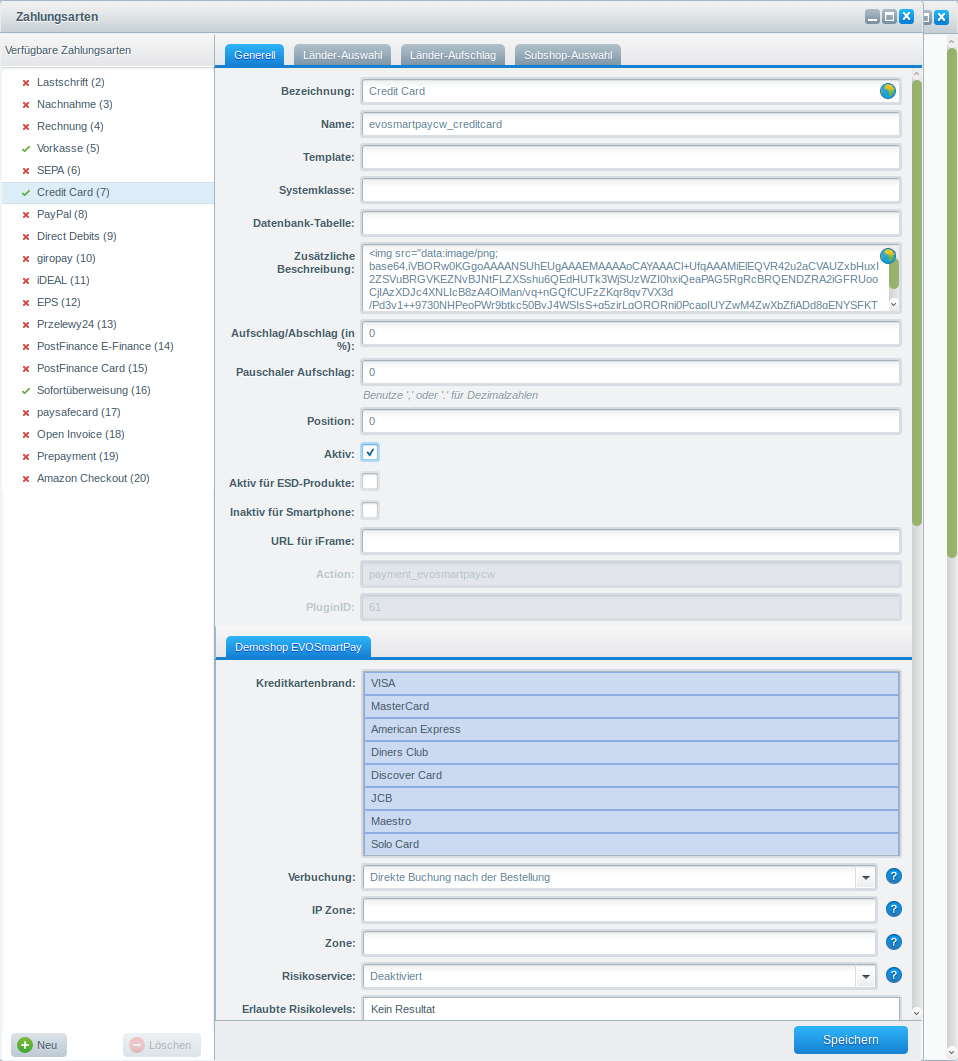The width and height of the screenshot is (958, 1061).
Task: Click green plus Neu button
Action: 39,1045
